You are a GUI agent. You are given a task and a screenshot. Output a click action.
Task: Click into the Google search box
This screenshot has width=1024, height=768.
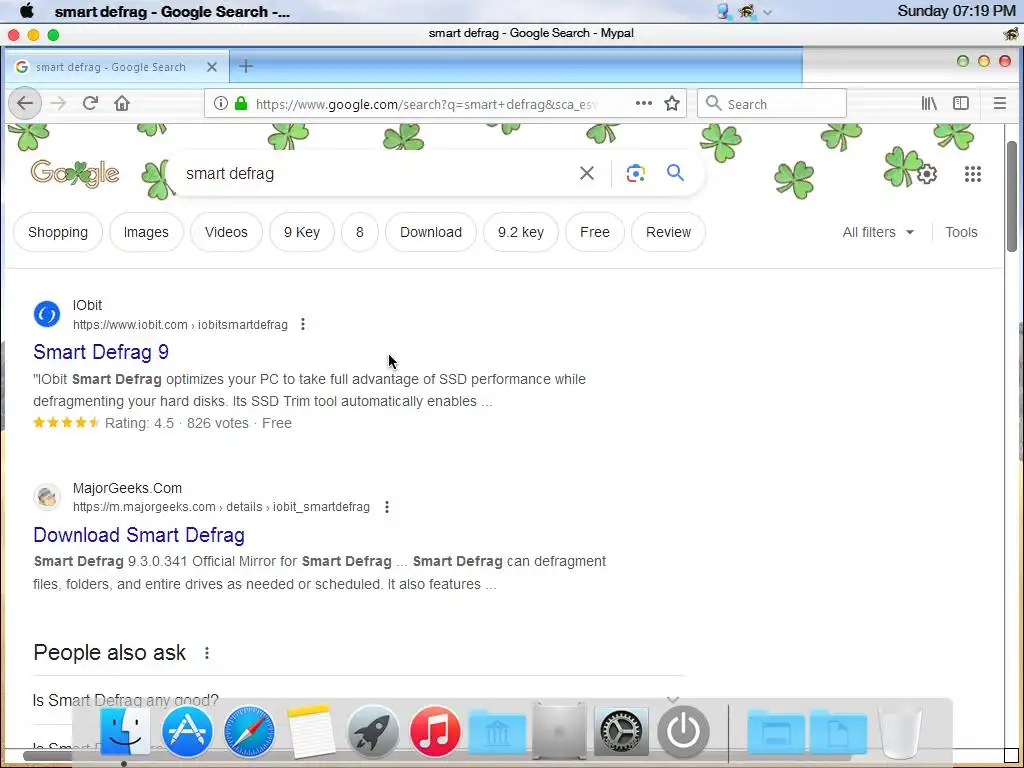(x=379, y=173)
